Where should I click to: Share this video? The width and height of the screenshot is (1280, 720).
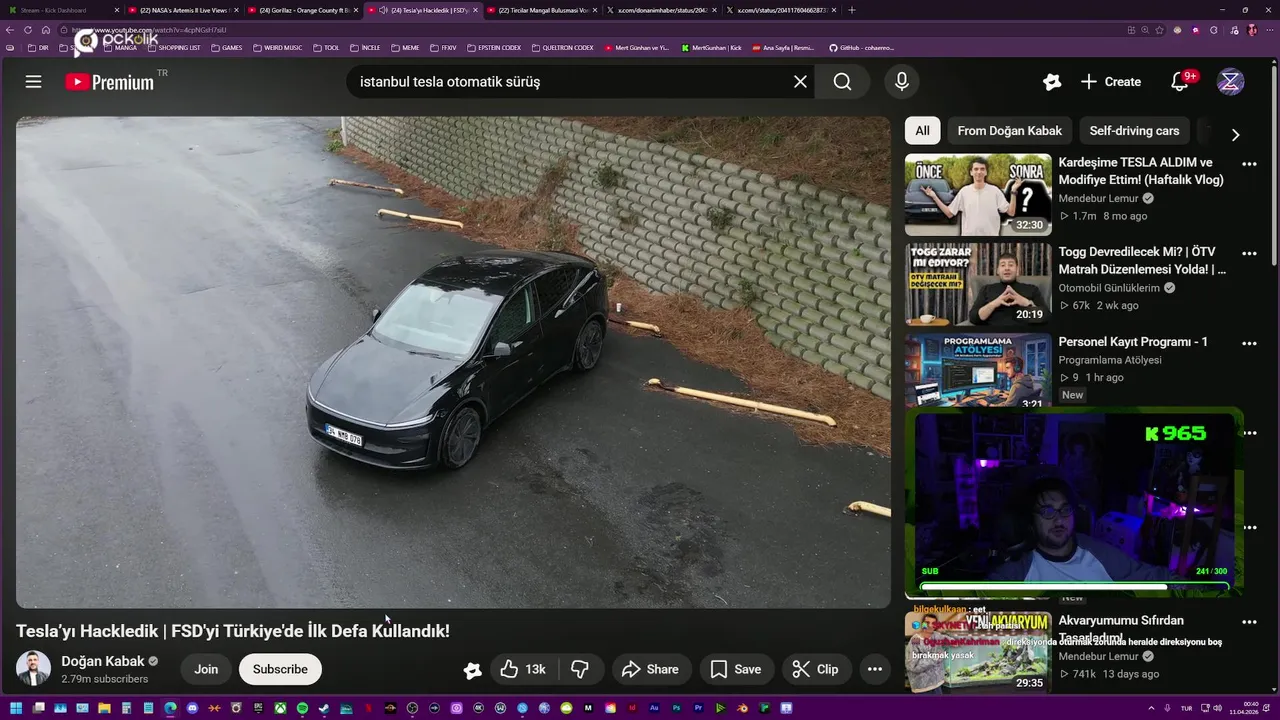coord(650,669)
